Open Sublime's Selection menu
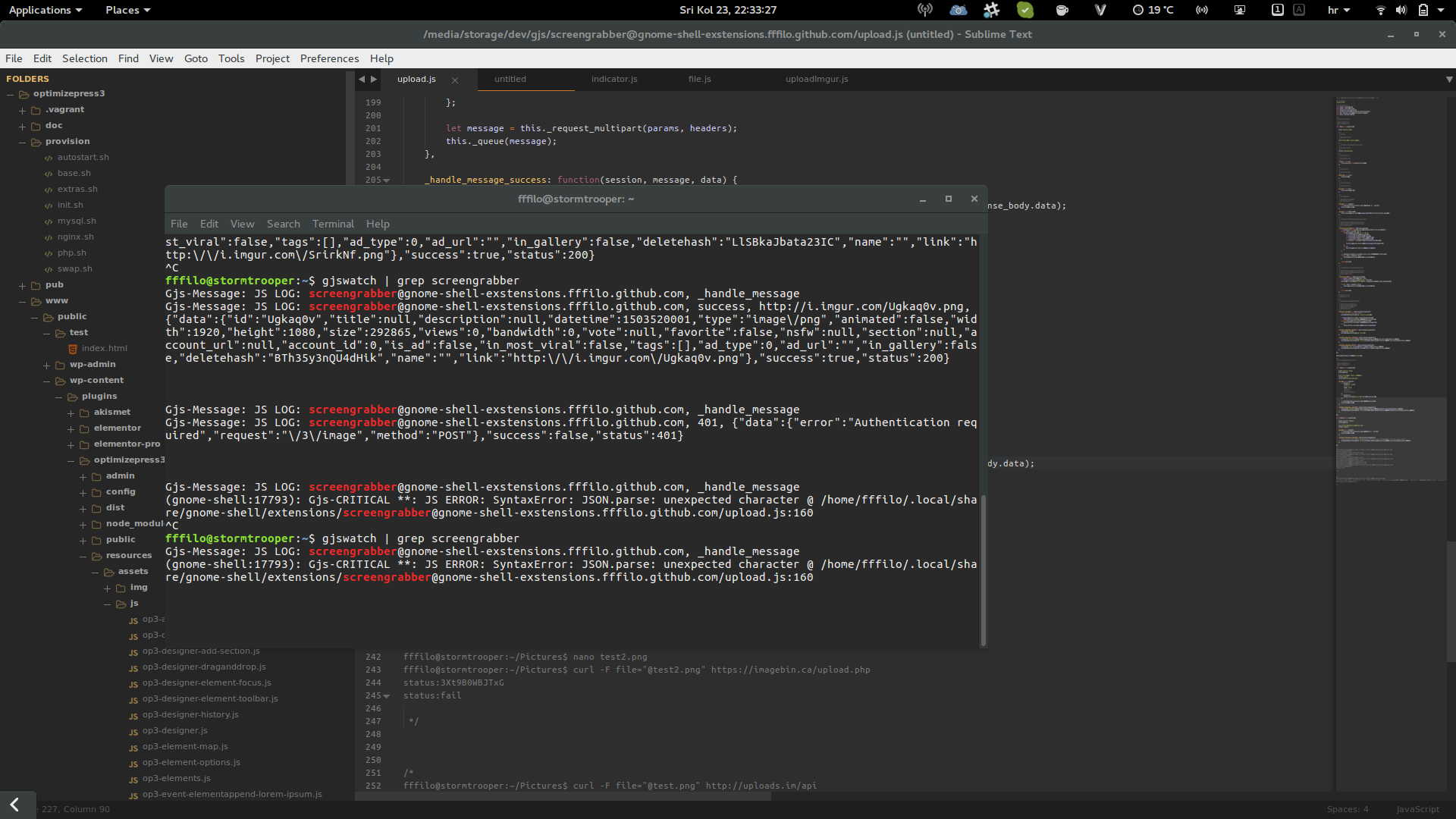This screenshot has height=819, width=1456. [x=85, y=58]
